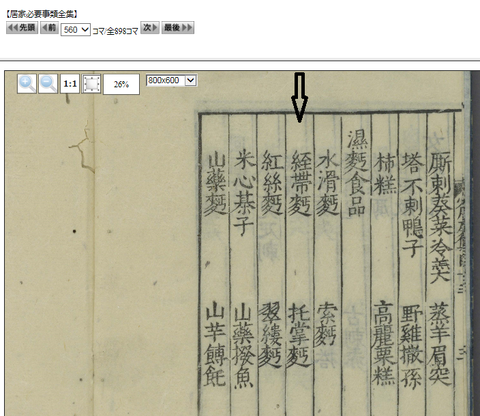Click the 米心棊子 text on the page image

point(245,192)
